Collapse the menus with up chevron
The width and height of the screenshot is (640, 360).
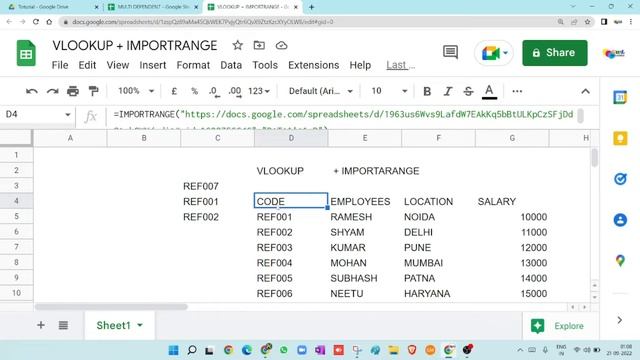coord(585,91)
